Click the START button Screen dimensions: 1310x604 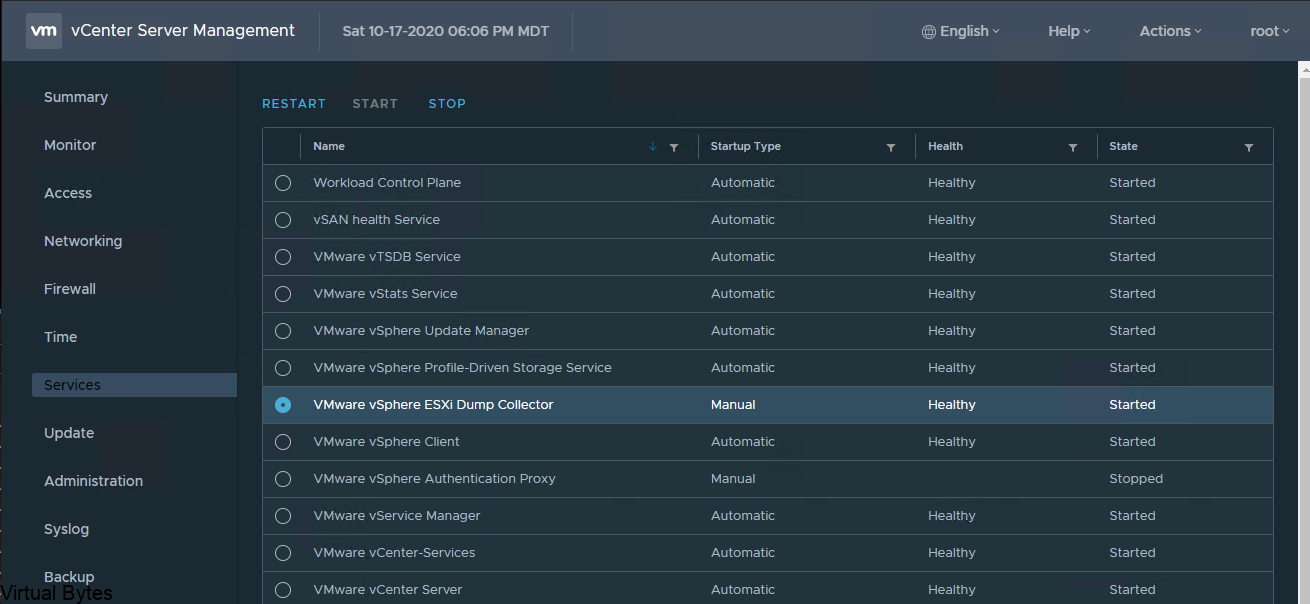pos(374,103)
